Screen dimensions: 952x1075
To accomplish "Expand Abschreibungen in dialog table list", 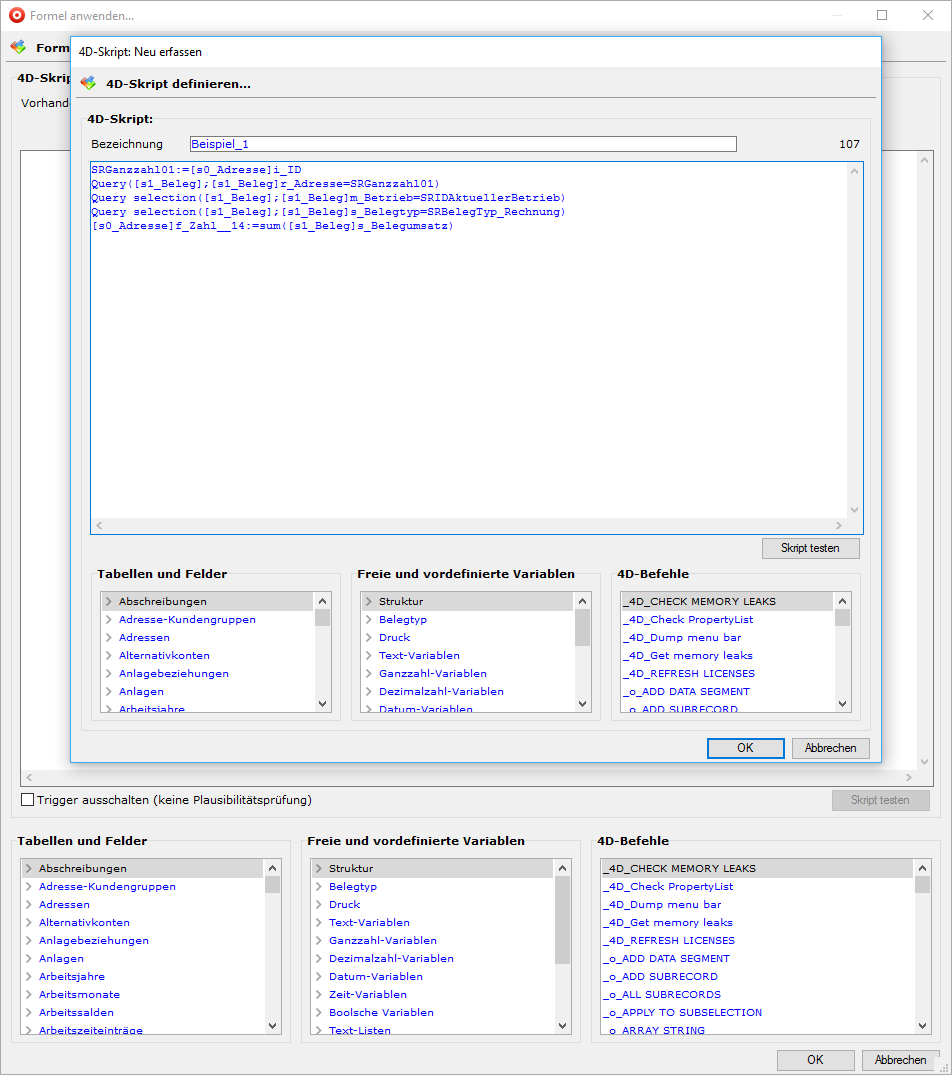I will 109,602.
